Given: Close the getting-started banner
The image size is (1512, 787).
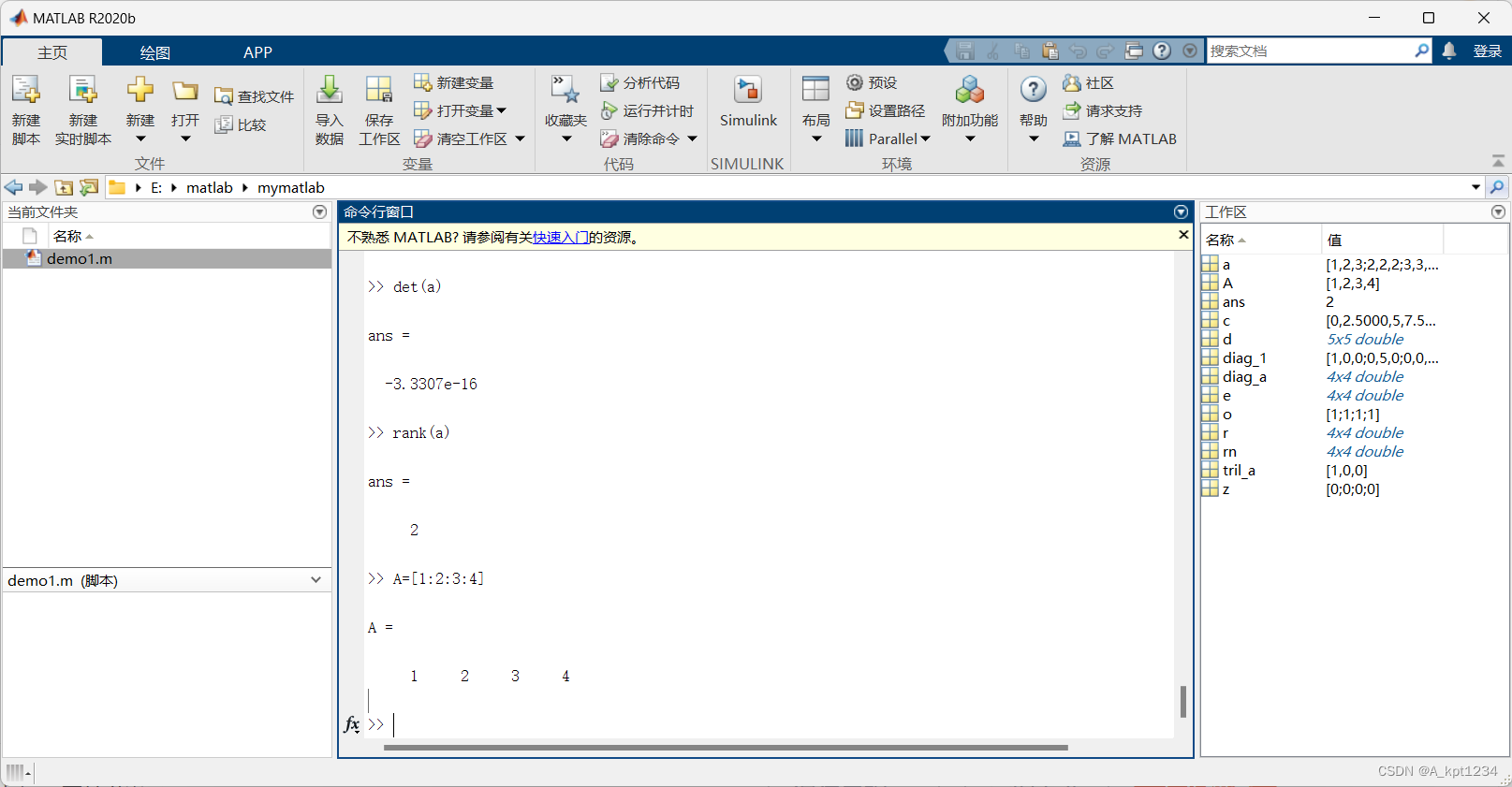Looking at the screenshot, I should pyautogui.click(x=1183, y=235).
